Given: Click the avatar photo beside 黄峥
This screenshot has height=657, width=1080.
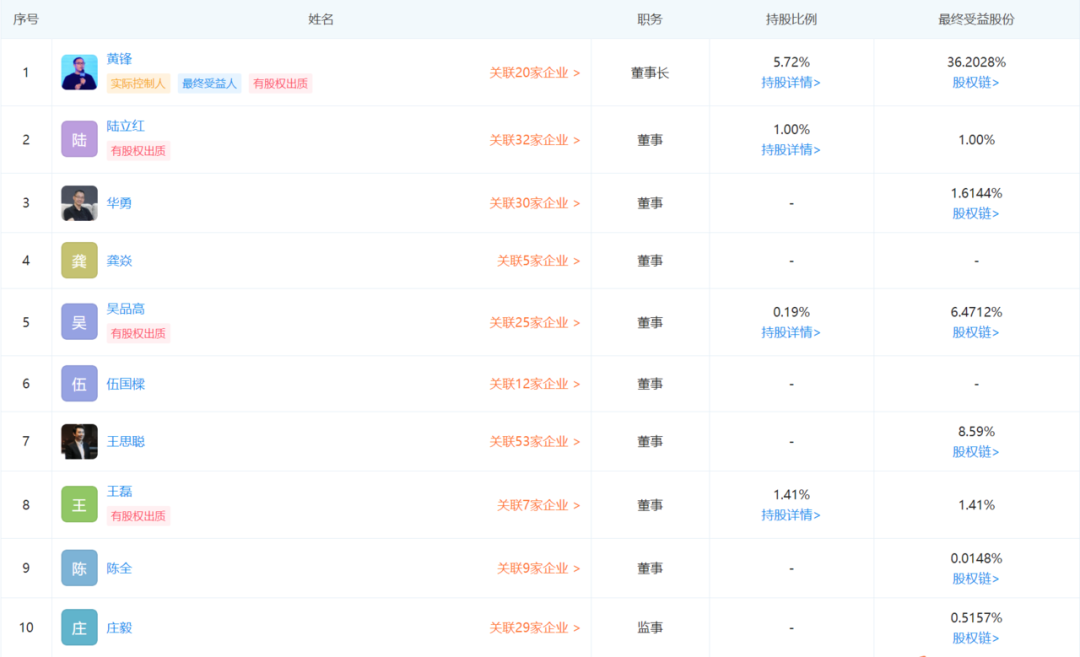Looking at the screenshot, I should coord(79,73).
